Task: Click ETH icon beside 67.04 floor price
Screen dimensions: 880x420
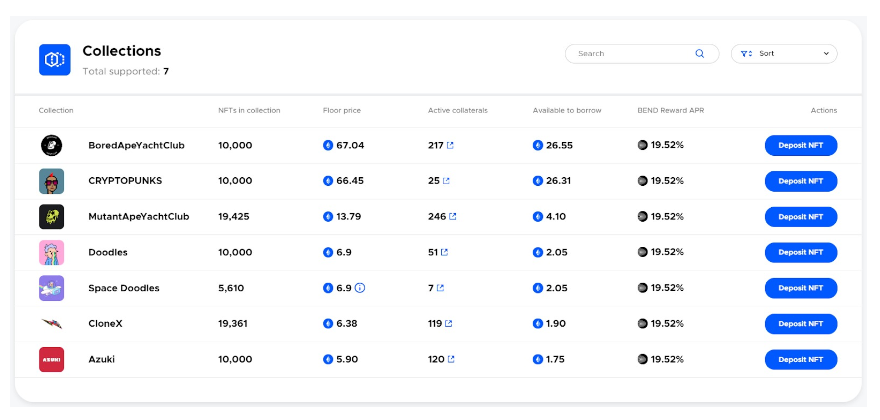Action: [328, 145]
